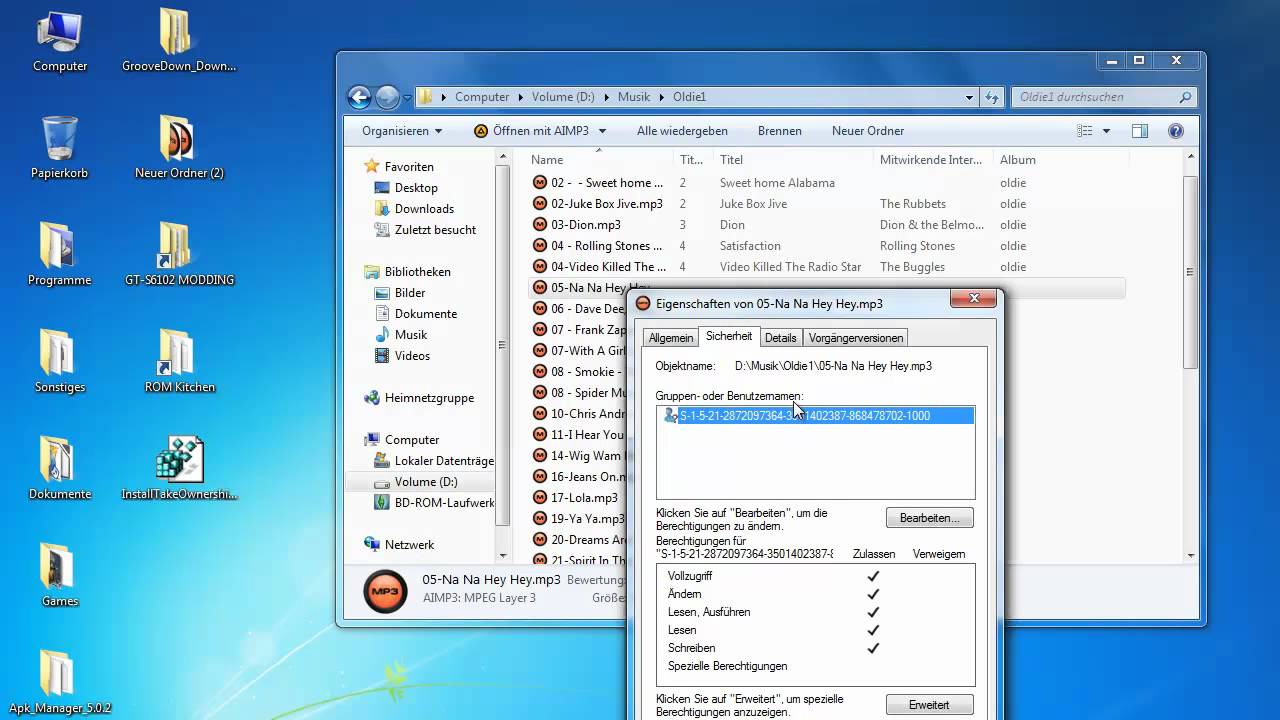The image size is (1280, 720).
Task: Click the change view icon
Action: coord(1085,131)
